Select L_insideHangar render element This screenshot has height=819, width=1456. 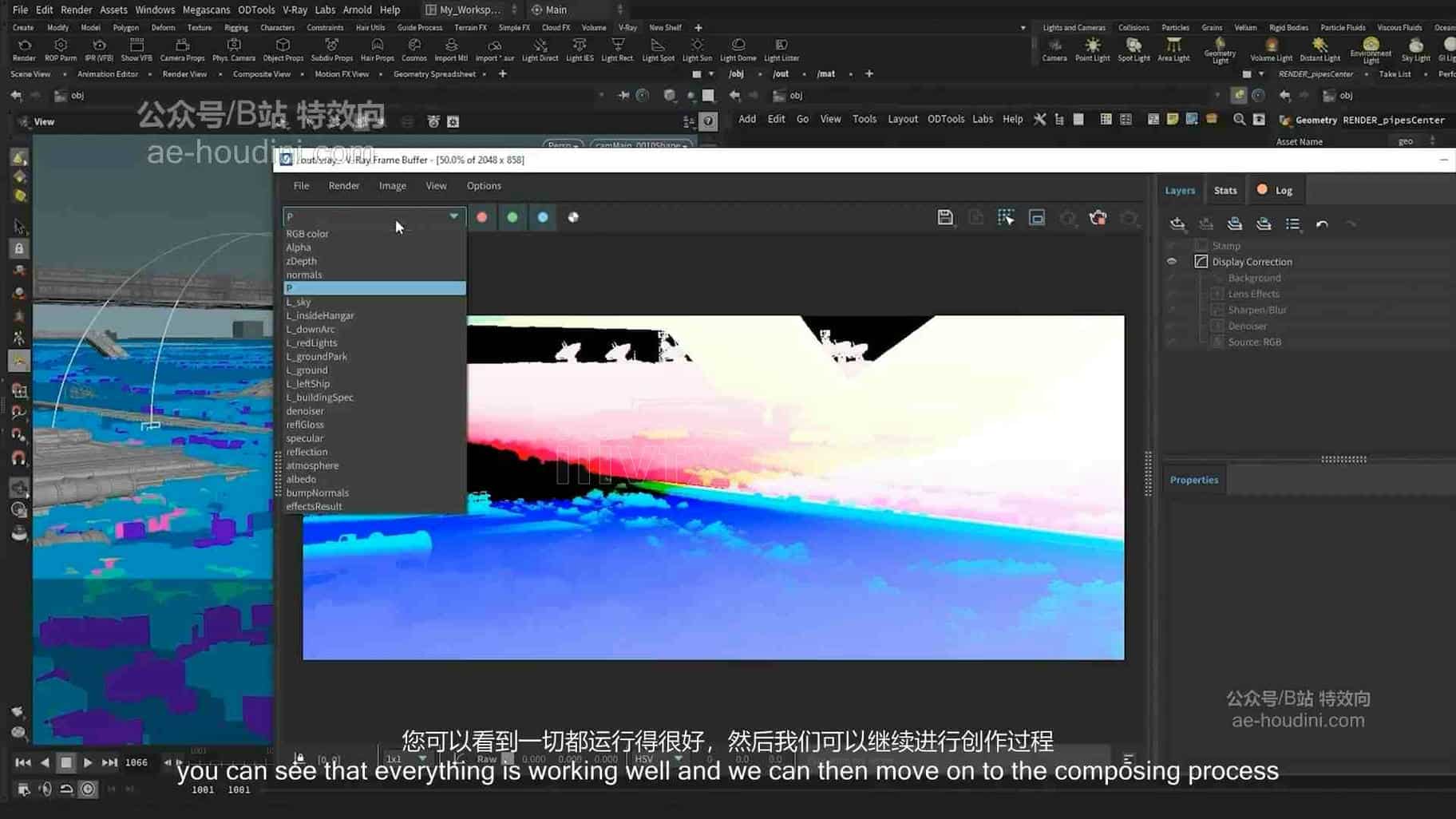click(x=374, y=315)
